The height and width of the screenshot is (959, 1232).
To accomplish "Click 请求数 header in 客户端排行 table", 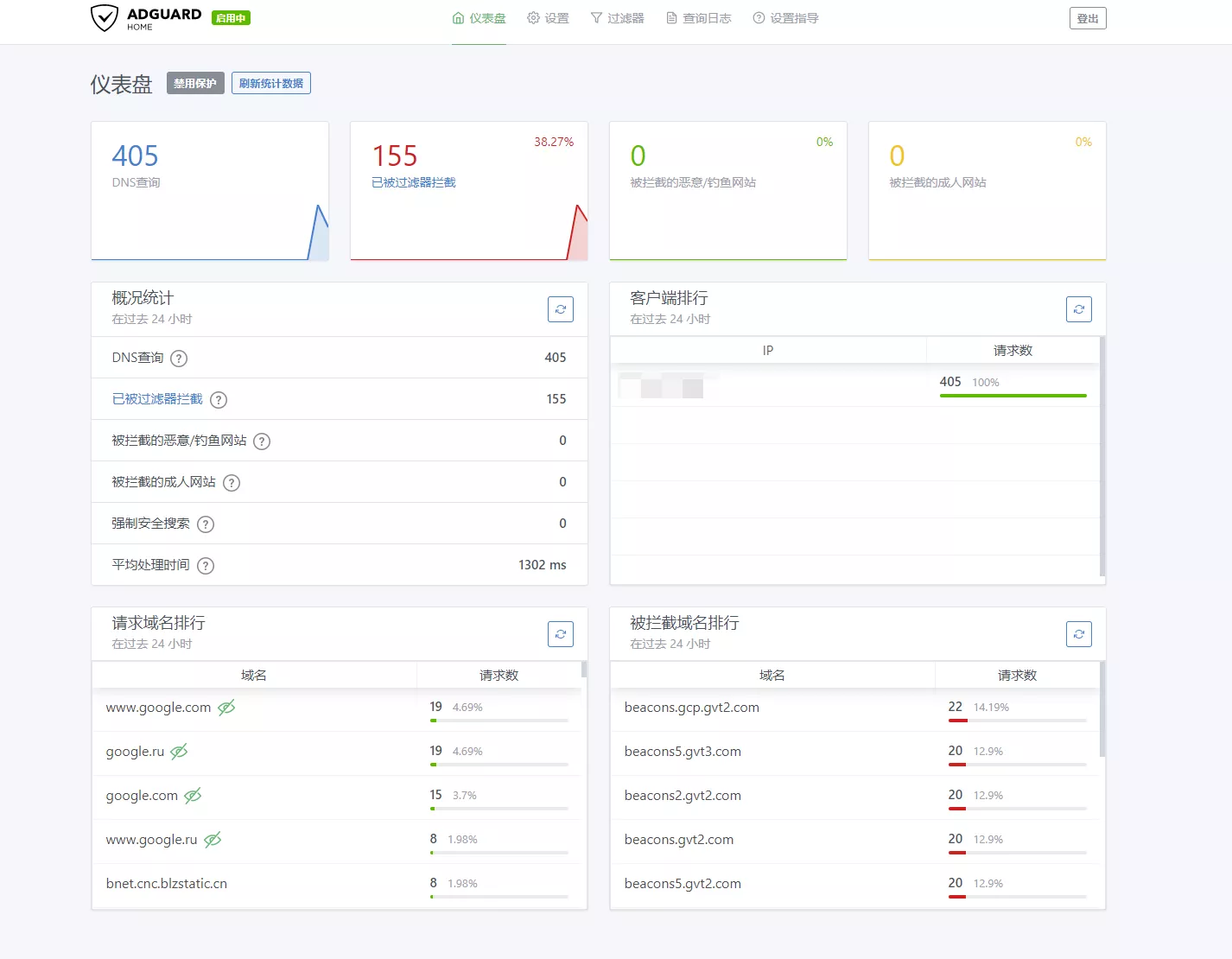I will (1013, 350).
